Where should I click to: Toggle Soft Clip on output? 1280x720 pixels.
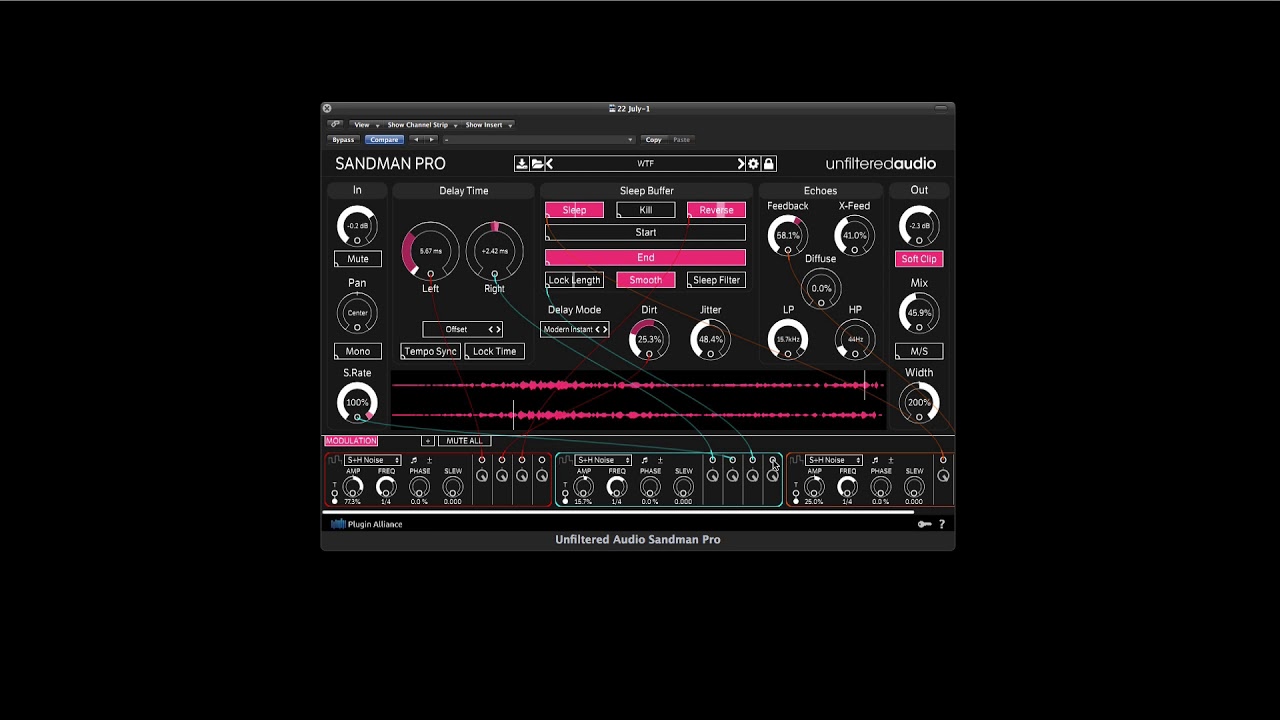pyautogui.click(x=919, y=259)
